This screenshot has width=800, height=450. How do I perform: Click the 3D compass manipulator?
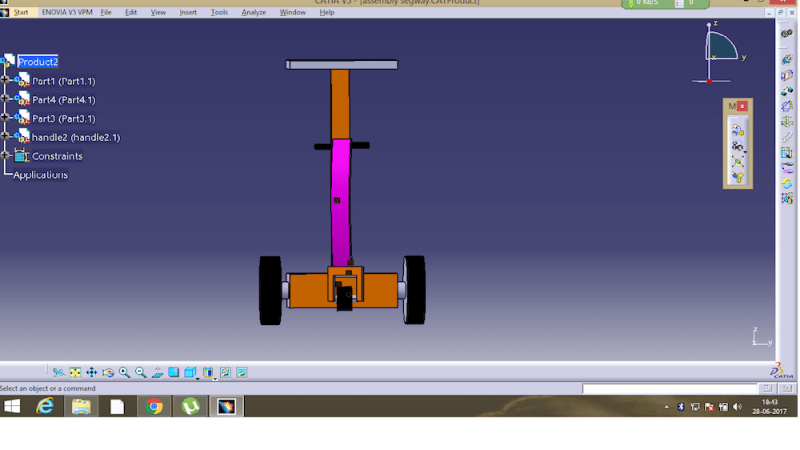coord(720,52)
